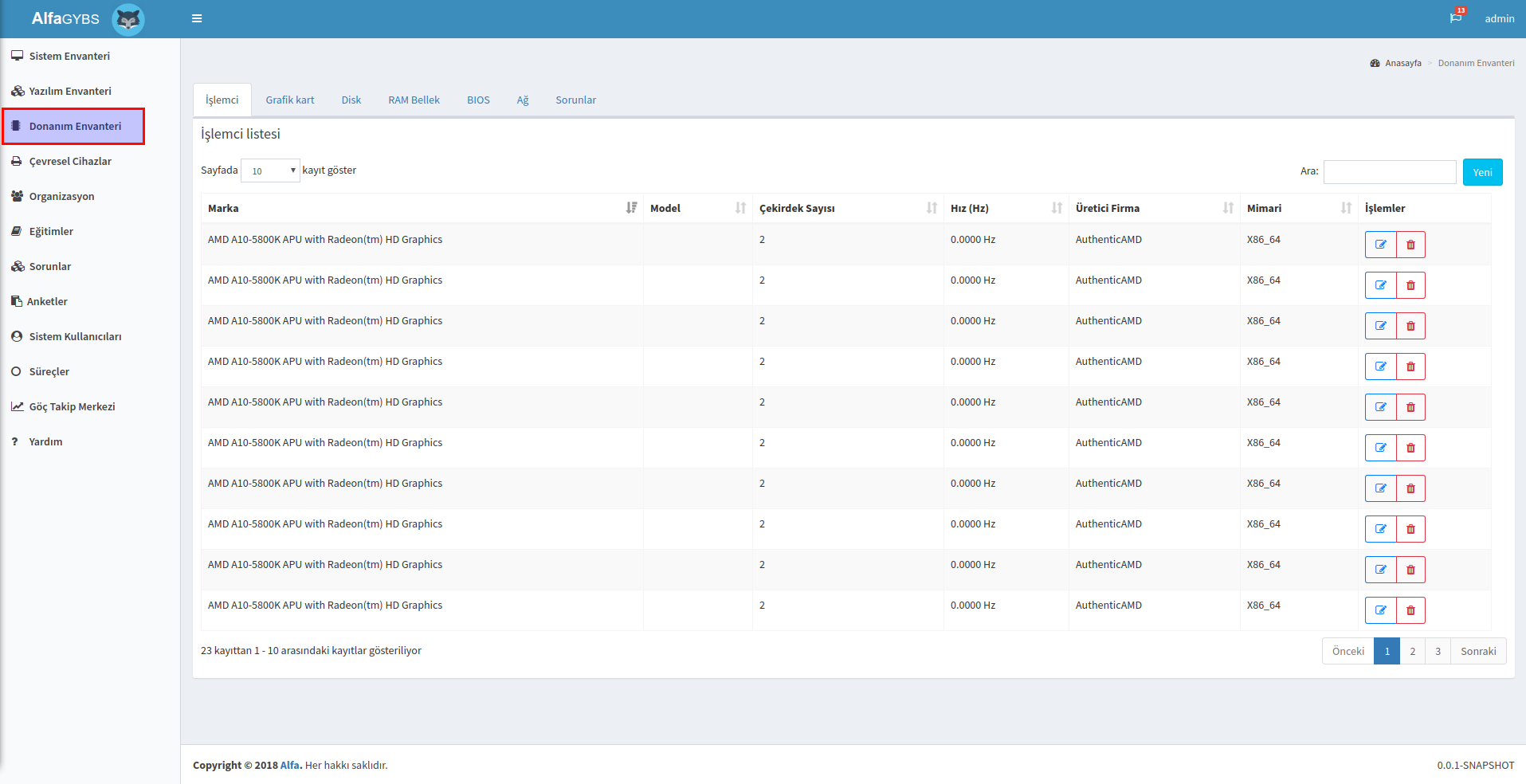Go to the Sonraki page

click(x=1478, y=651)
